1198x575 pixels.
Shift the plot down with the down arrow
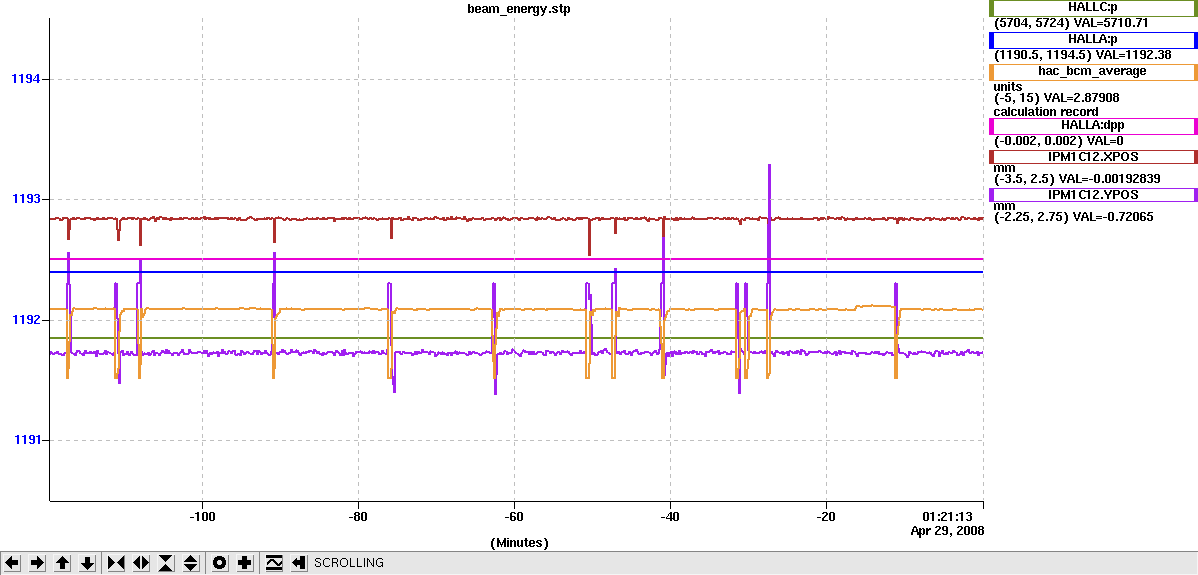(x=87, y=563)
